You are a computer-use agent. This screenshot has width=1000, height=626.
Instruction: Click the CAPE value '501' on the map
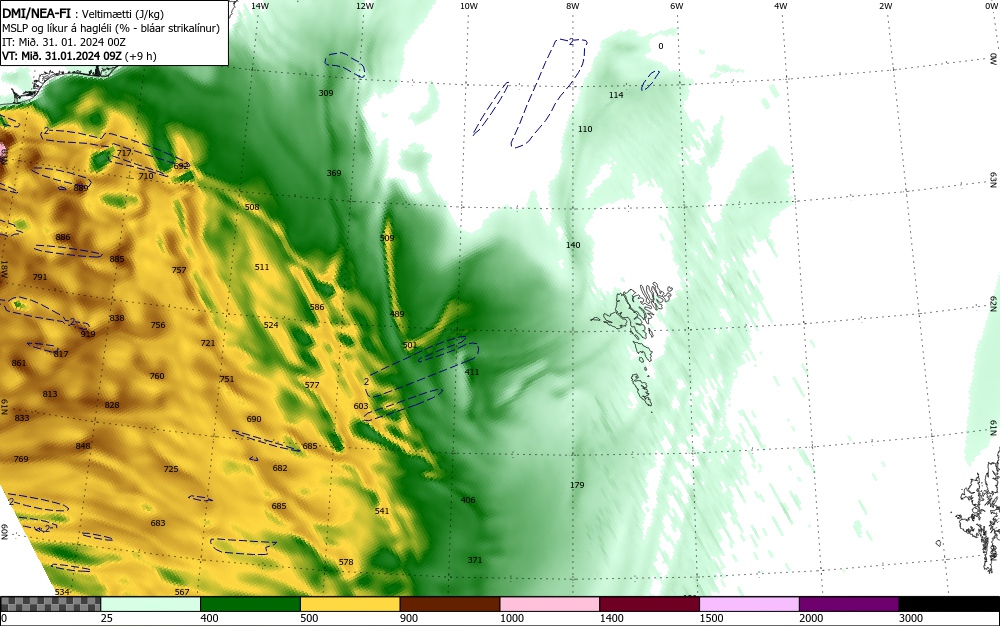pos(410,346)
